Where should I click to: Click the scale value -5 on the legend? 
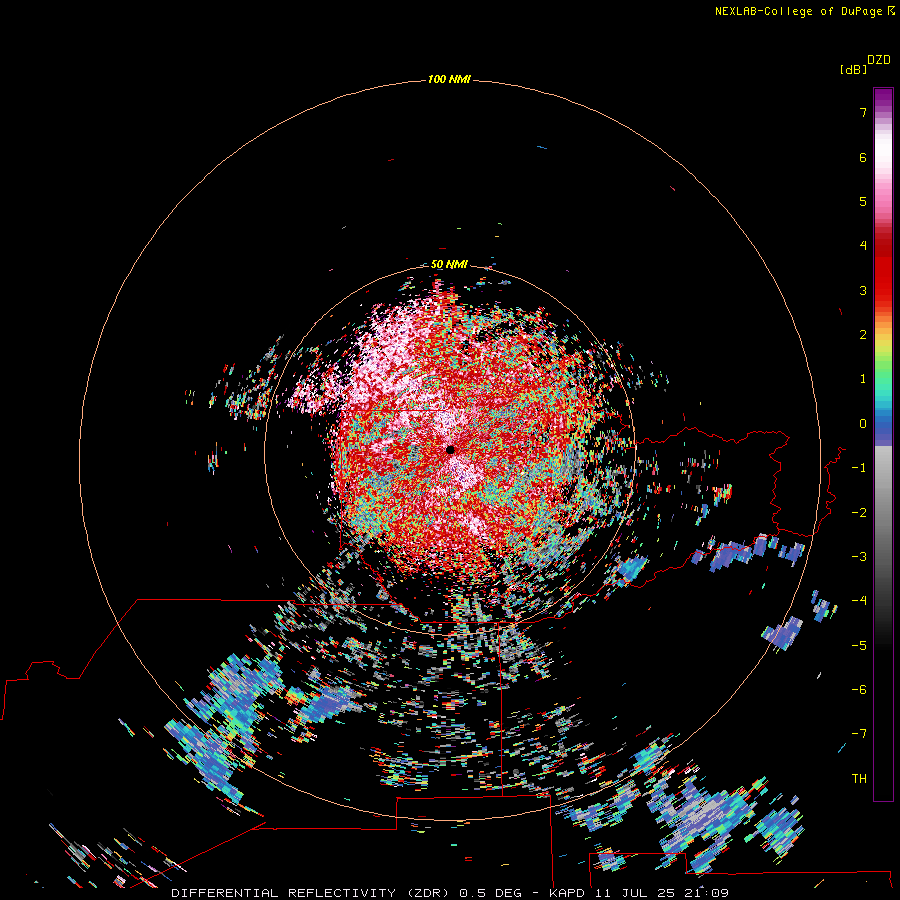859,646
